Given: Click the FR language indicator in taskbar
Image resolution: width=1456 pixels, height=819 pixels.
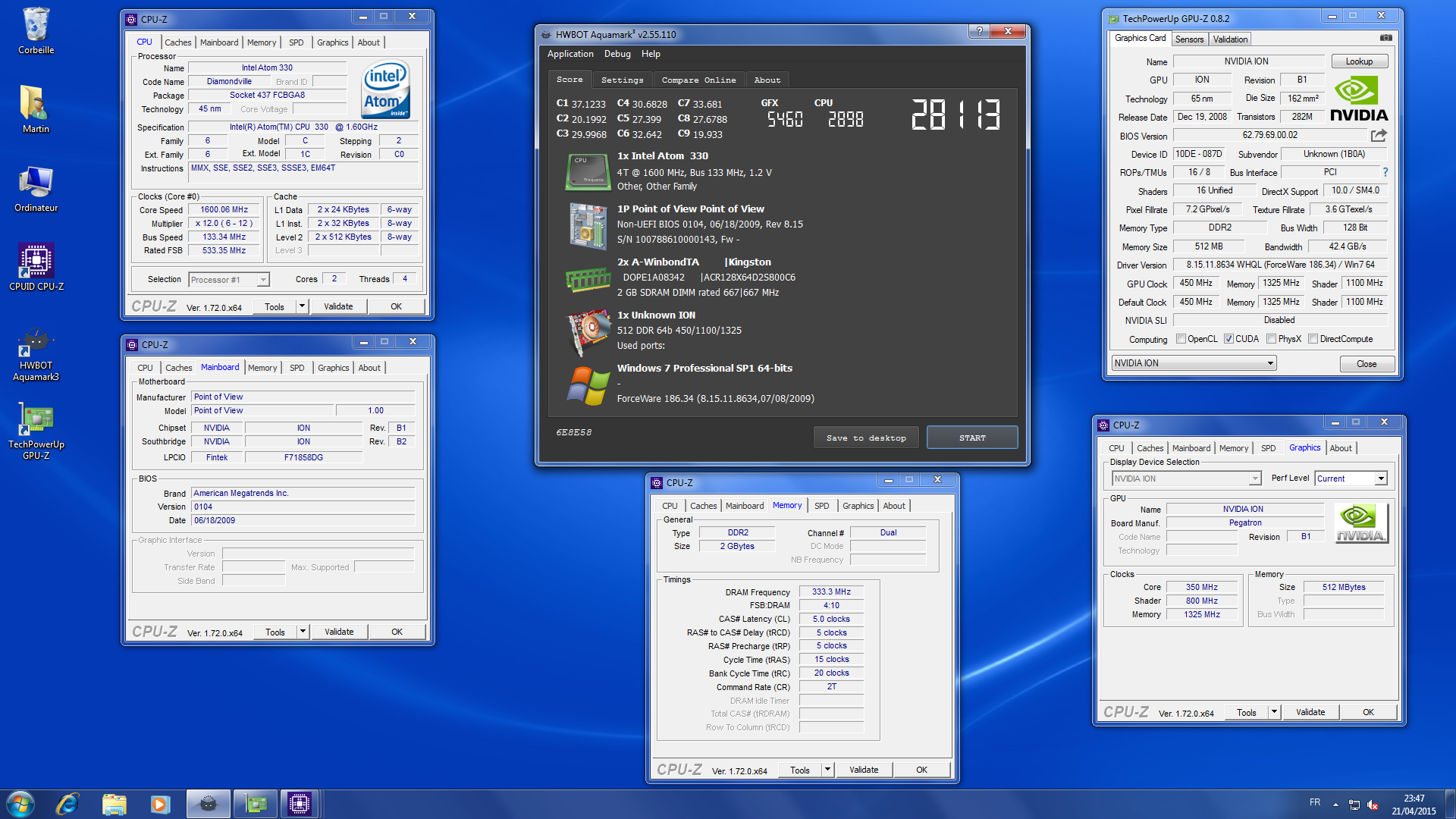Looking at the screenshot, I should 1315,802.
